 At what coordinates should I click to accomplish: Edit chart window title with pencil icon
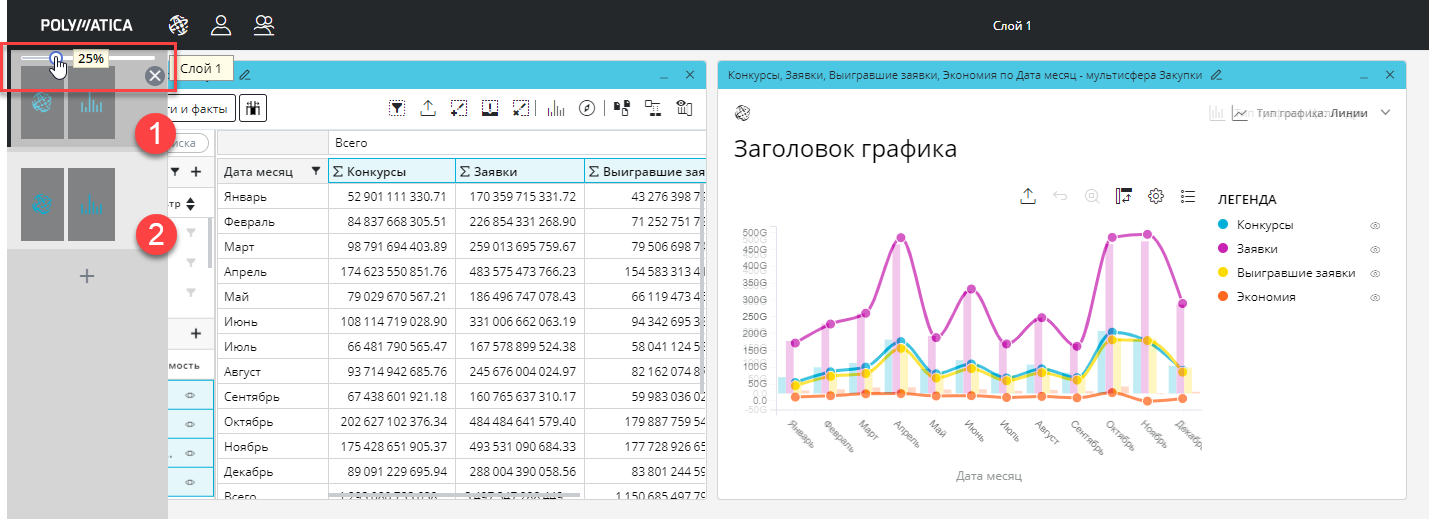1216,75
